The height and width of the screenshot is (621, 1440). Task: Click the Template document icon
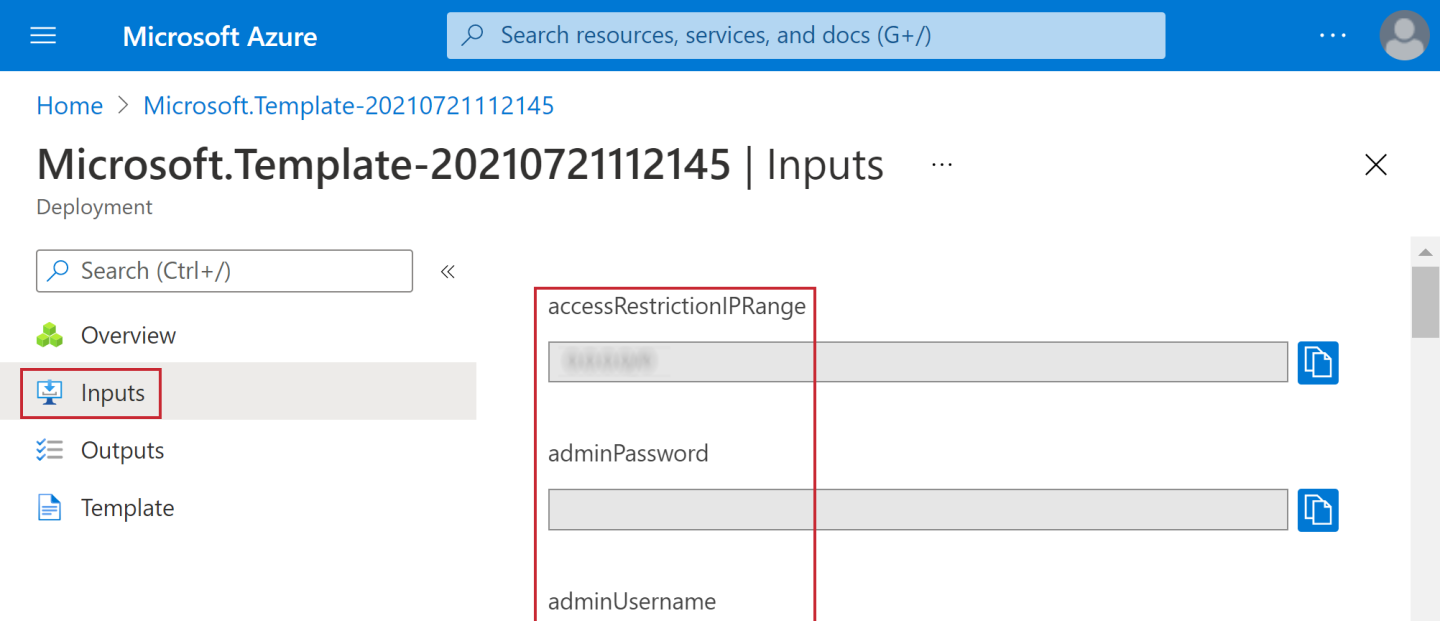coord(50,508)
